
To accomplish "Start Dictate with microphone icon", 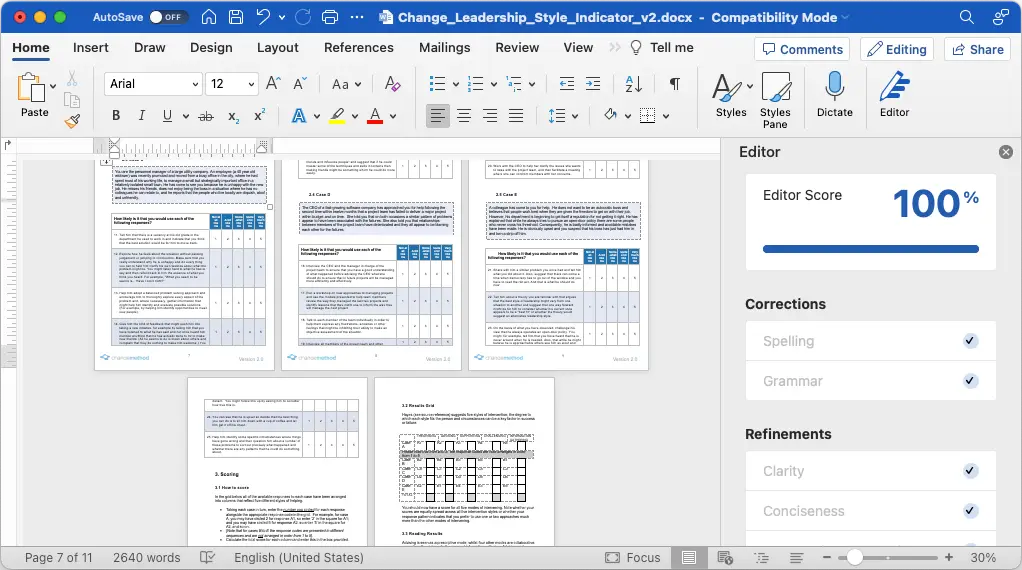I will [x=835, y=94].
